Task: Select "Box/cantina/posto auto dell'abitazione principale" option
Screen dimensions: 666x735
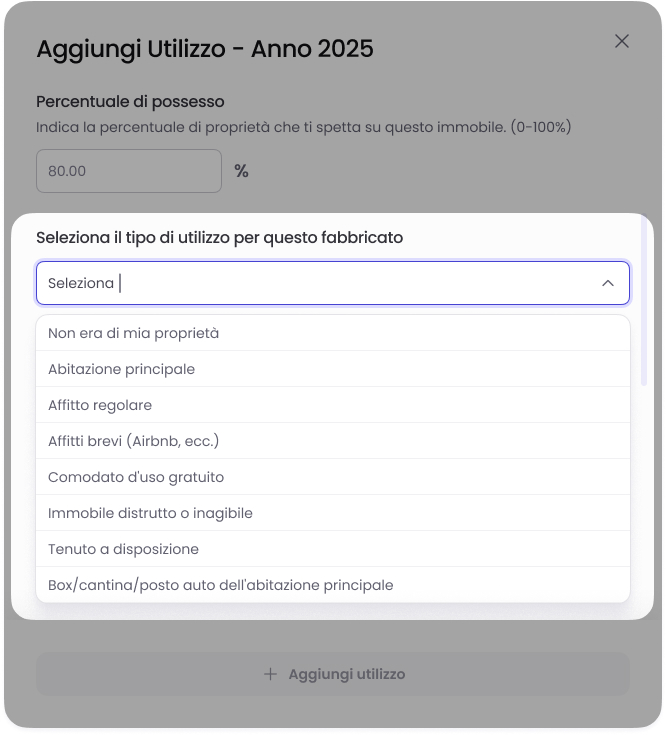Action: [220, 585]
